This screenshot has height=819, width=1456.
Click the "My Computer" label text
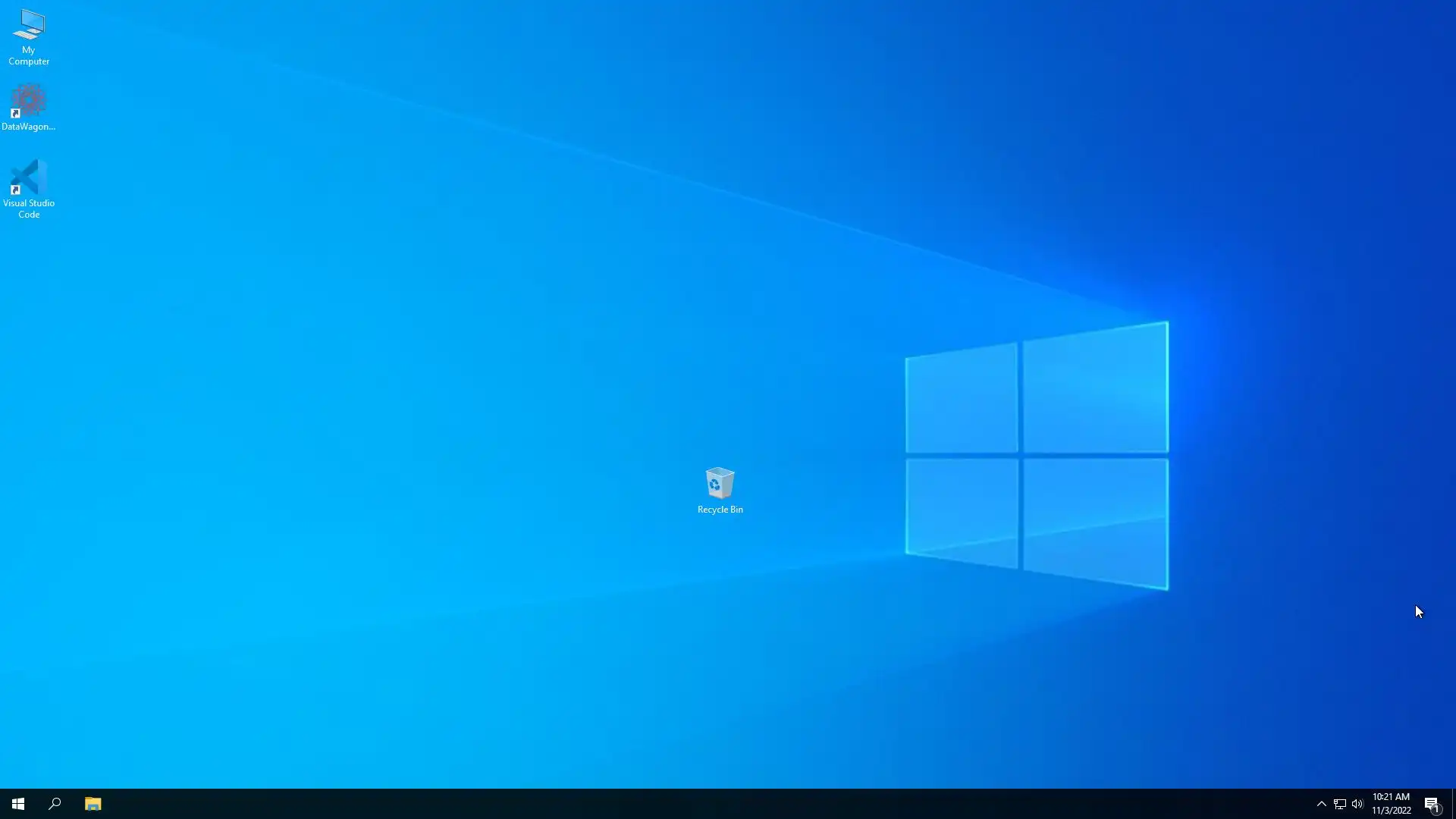pos(29,56)
